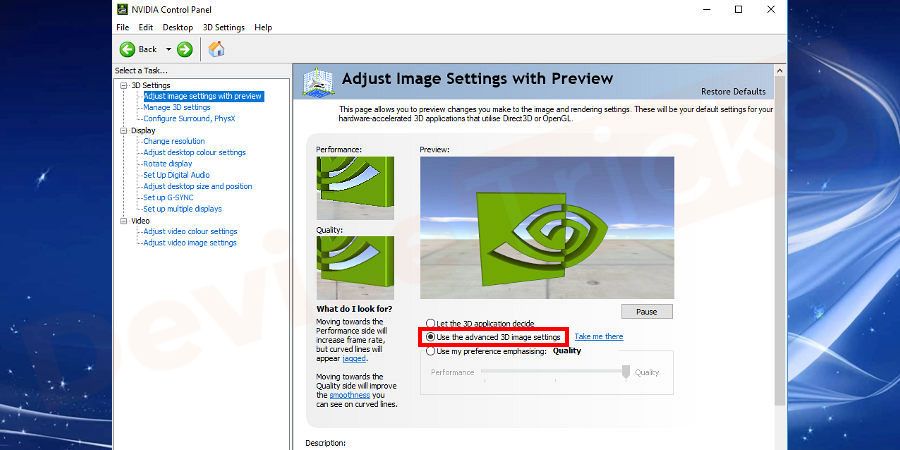Image resolution: width=900 pixels, height=450 pixels.
Task: Open the Back history dropdown arrow
Action: [168, 49]
